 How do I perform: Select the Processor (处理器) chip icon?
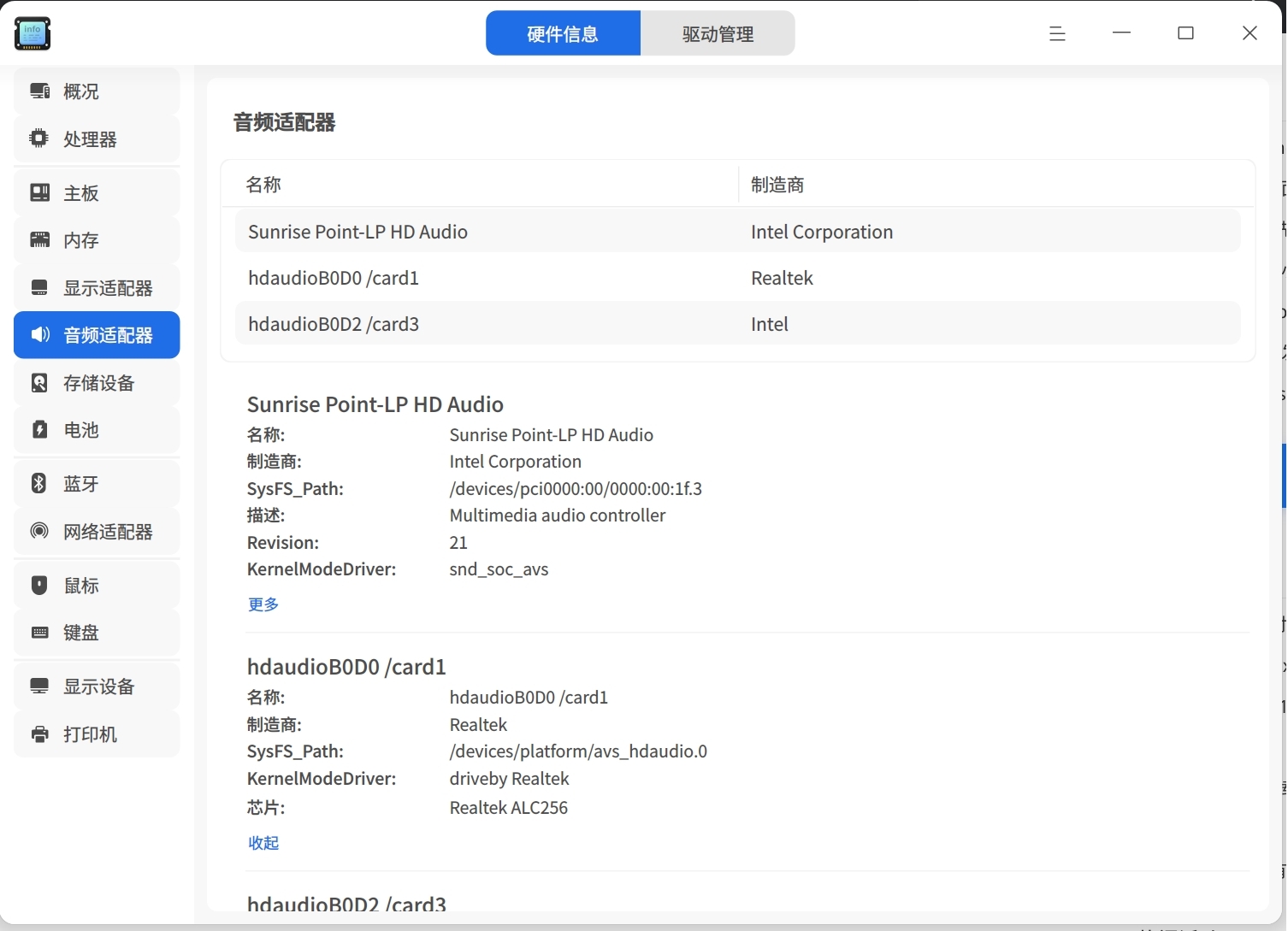39,138
